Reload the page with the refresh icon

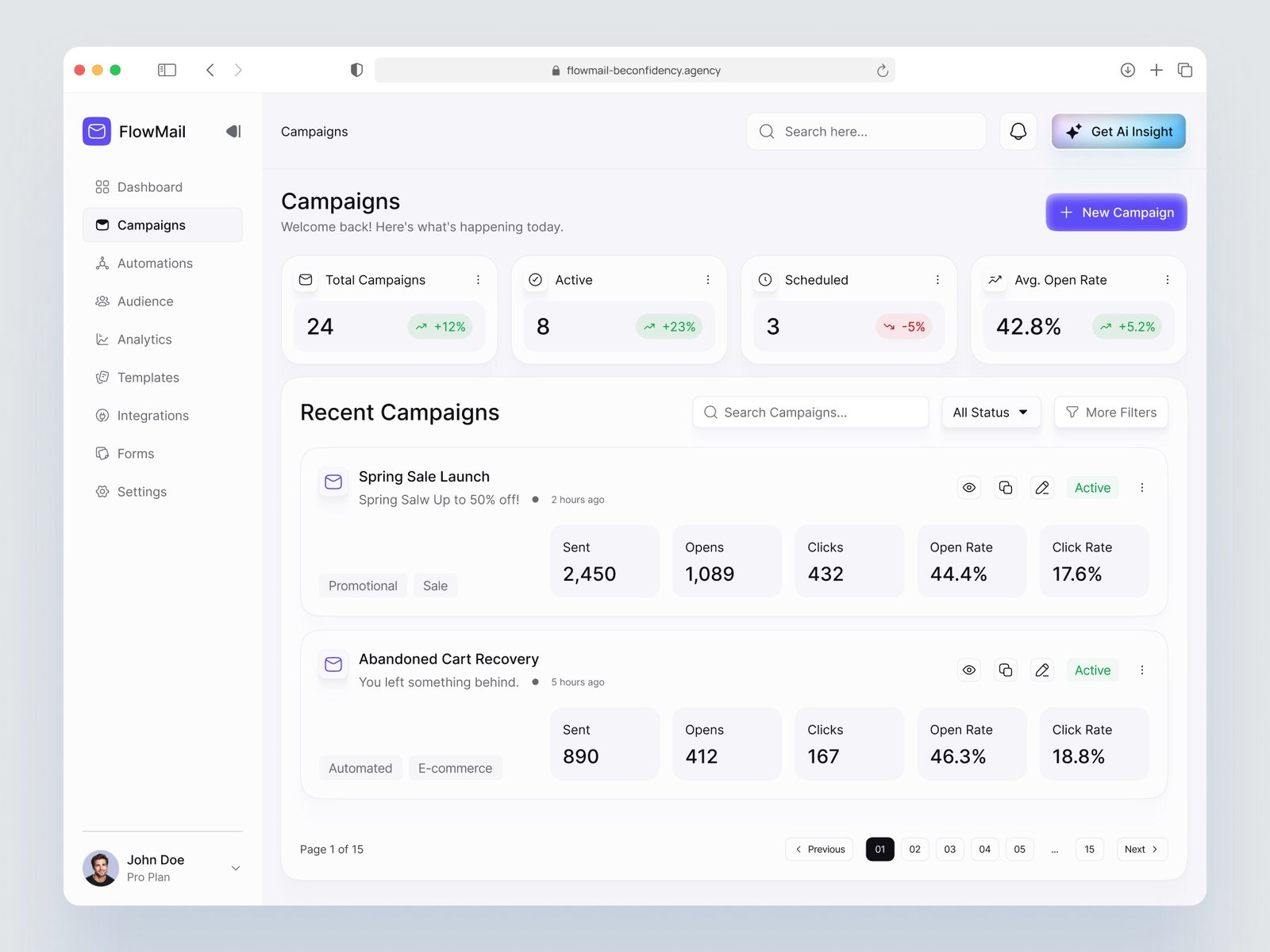pos(882,71)
